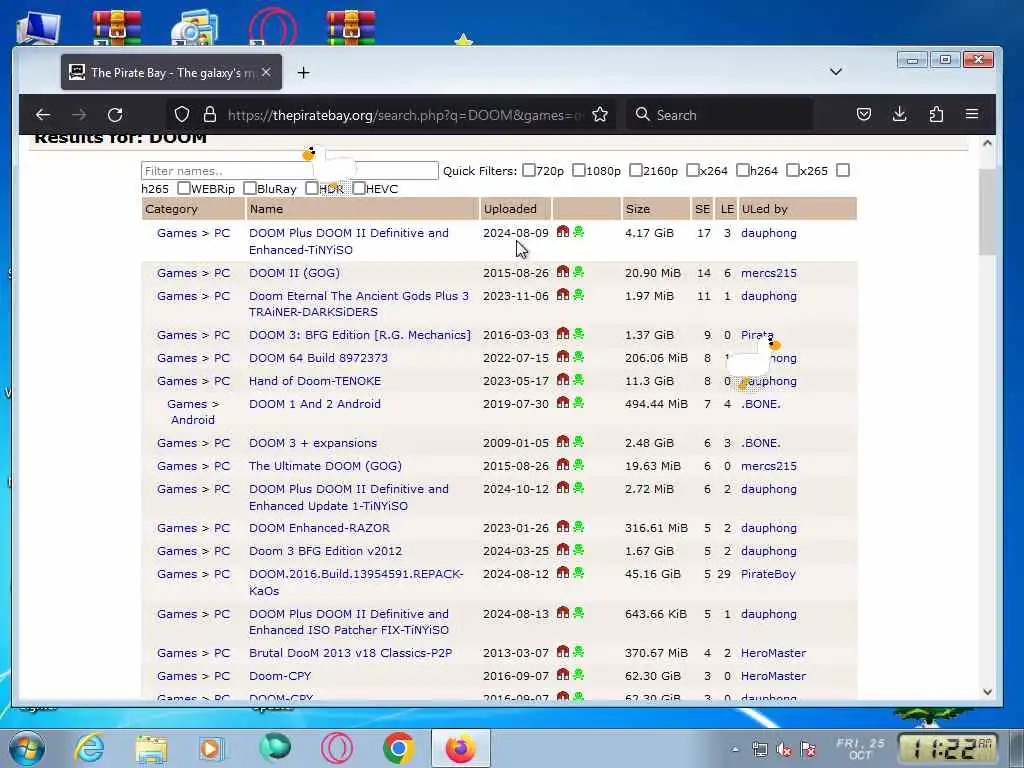The height and width of the screenshot is (768, 1024).
Task: Bookmark this page with the star icon
Action: 600,115
